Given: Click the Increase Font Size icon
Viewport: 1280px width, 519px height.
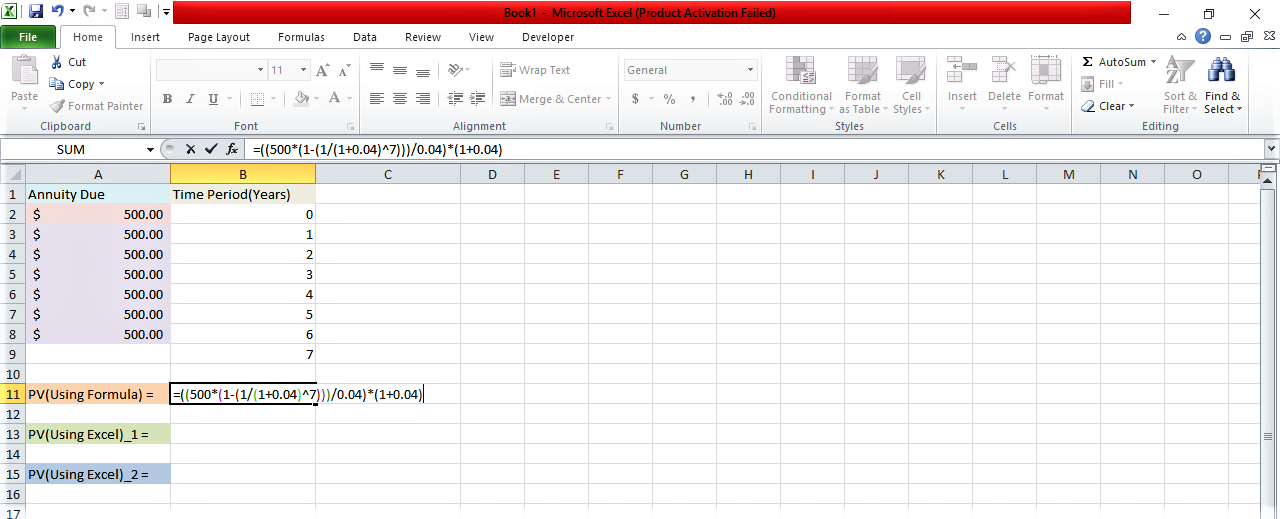Looking at the screenshot, I should click(x=323, y=70).
